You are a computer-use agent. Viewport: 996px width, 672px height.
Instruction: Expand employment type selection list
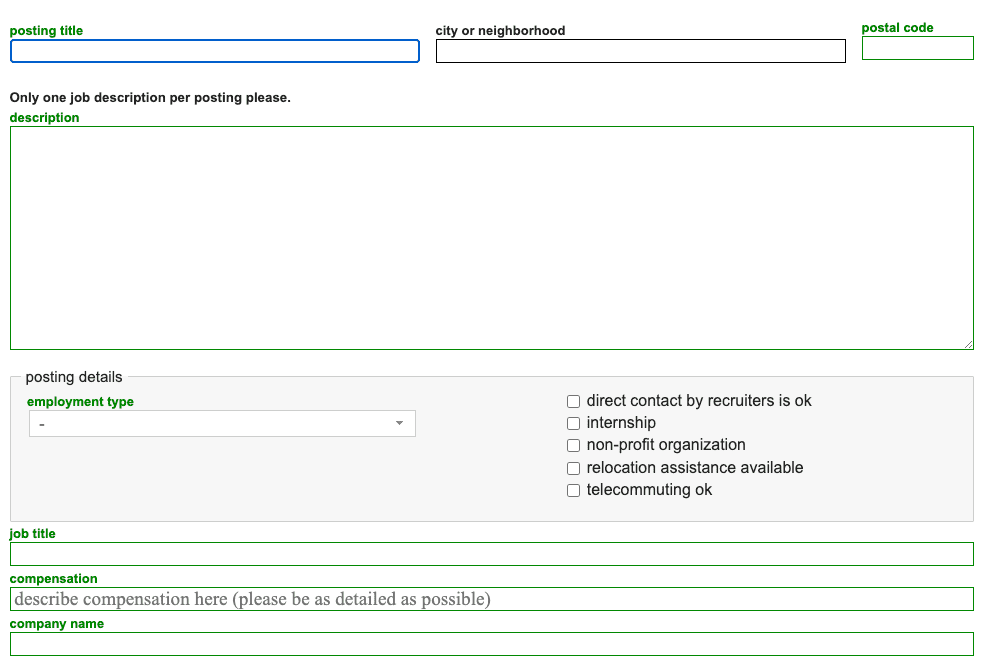point(222,423)
